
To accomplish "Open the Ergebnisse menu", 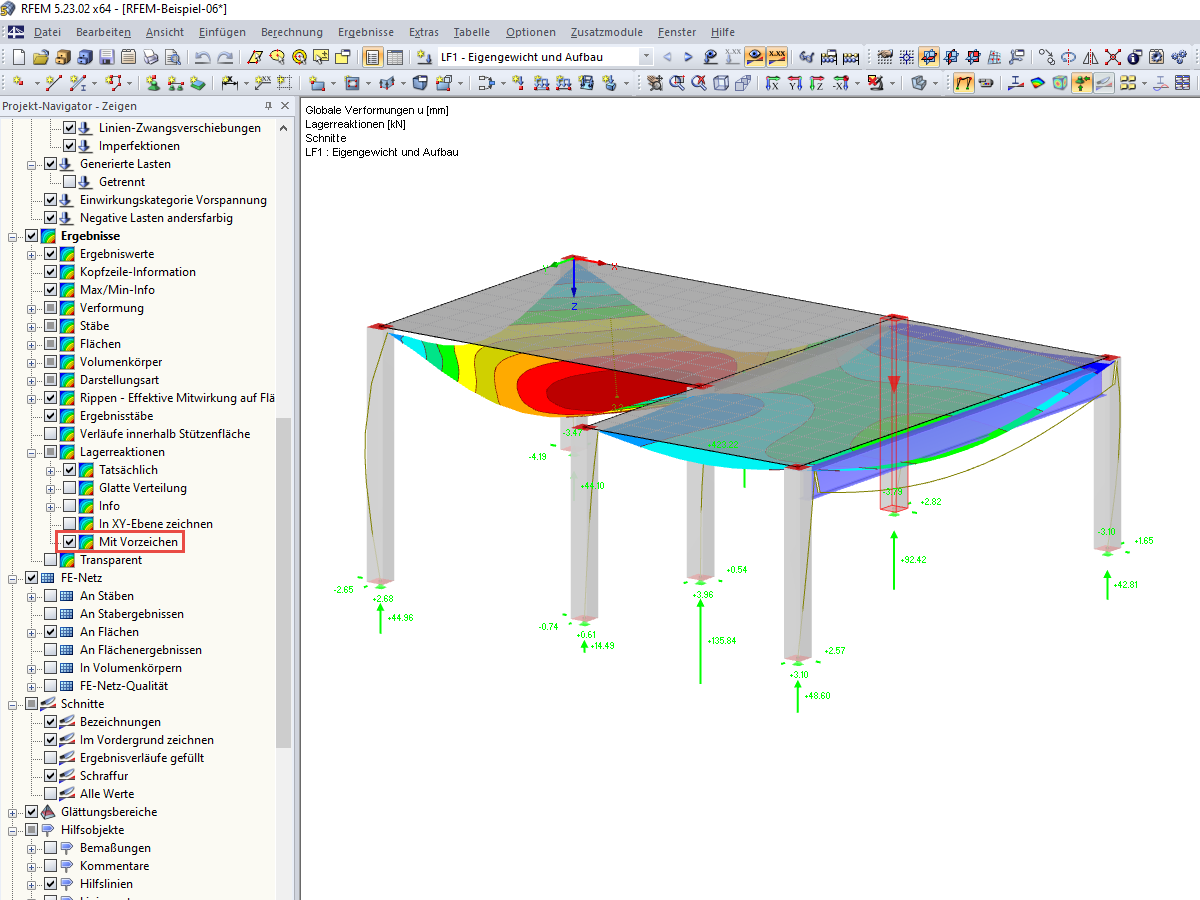I will (x=366, y=32).
